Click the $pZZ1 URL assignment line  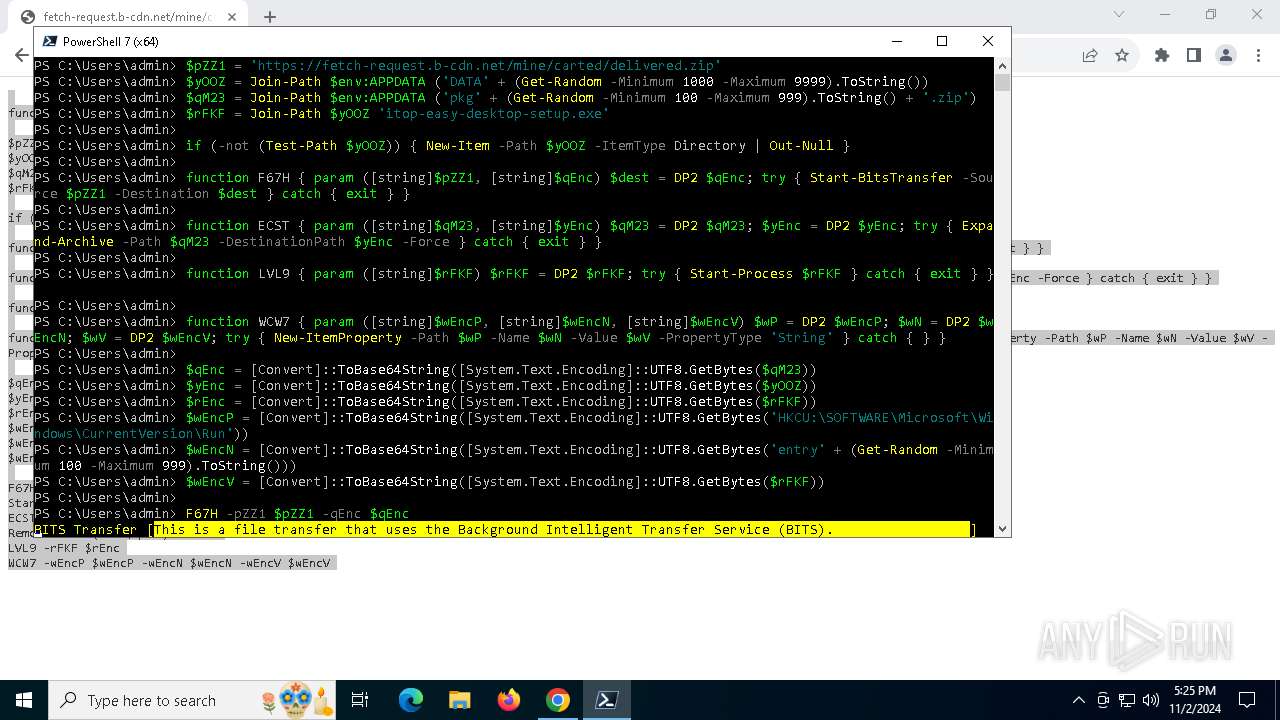378,65
